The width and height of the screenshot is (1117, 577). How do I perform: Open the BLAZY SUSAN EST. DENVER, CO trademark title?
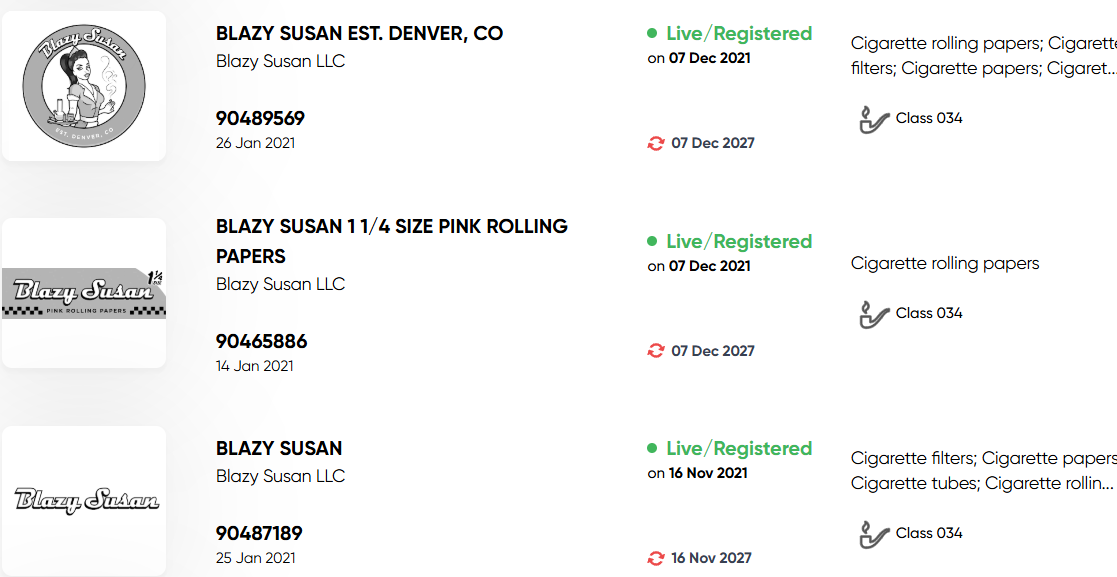tap(359, 33)
